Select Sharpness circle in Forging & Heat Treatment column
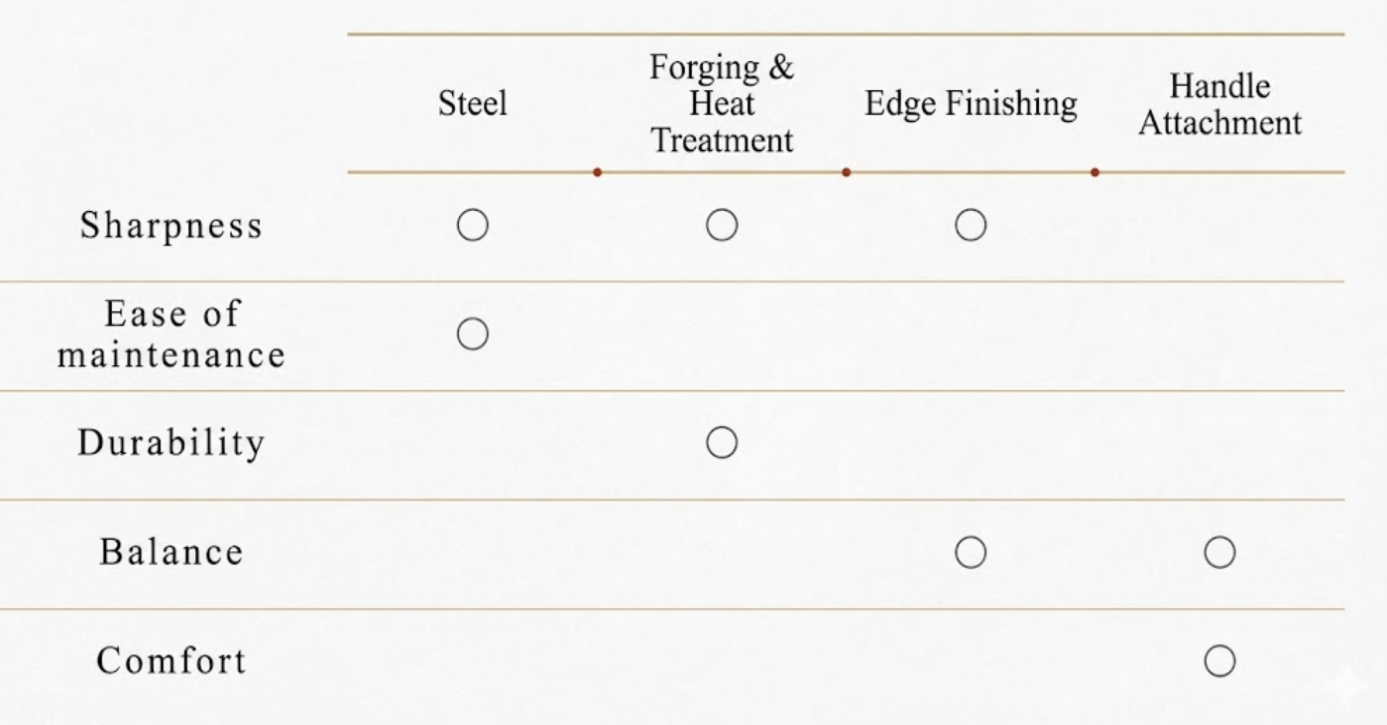Screen dimensions: 1387x725 pyautogui.click(x=721, y=227)
